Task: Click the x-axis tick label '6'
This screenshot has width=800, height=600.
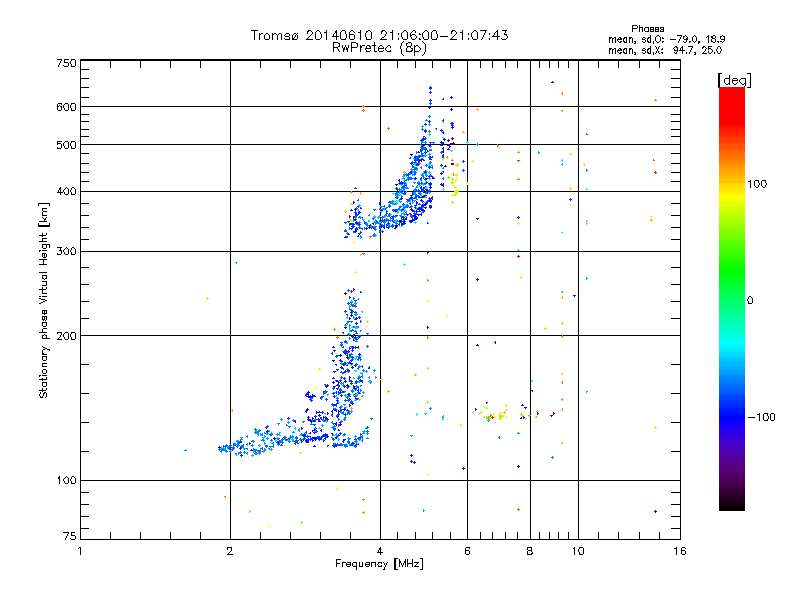Action: coord(467,551)
